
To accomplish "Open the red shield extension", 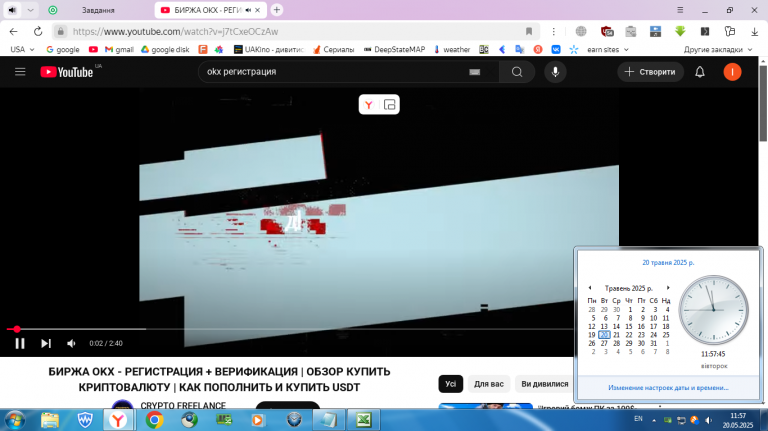I will pyautogui.click(x=607, y=31).
